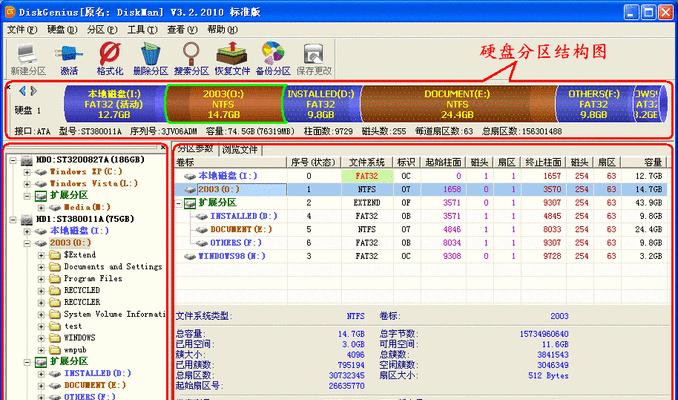Select 本地磁盘(I:) FAT32 block in disk map
The width and height of the screenshot is (678, 400).
114,104
